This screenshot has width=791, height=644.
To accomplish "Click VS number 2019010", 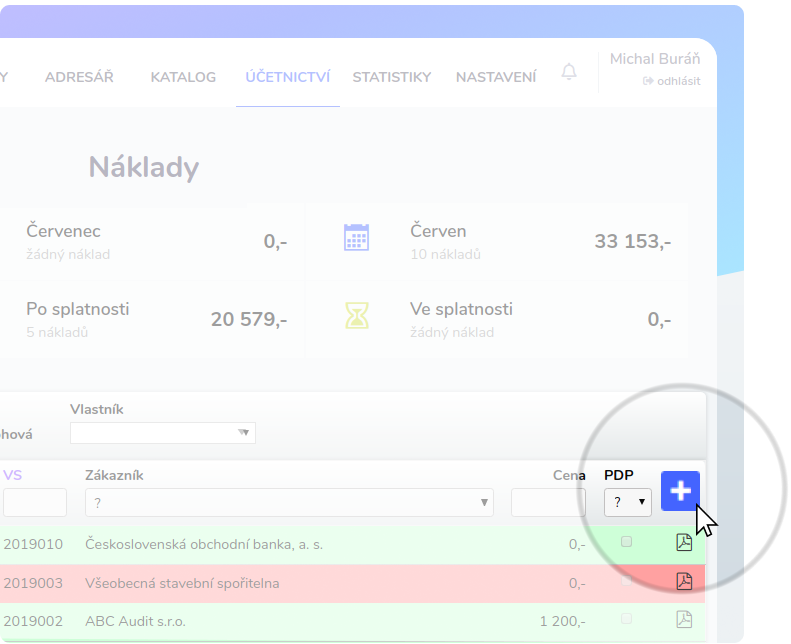I will click(33, 545).
